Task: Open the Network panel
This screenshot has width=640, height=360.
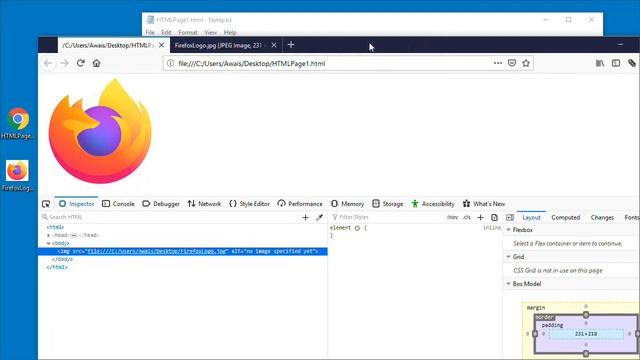Action: (204, 204)
